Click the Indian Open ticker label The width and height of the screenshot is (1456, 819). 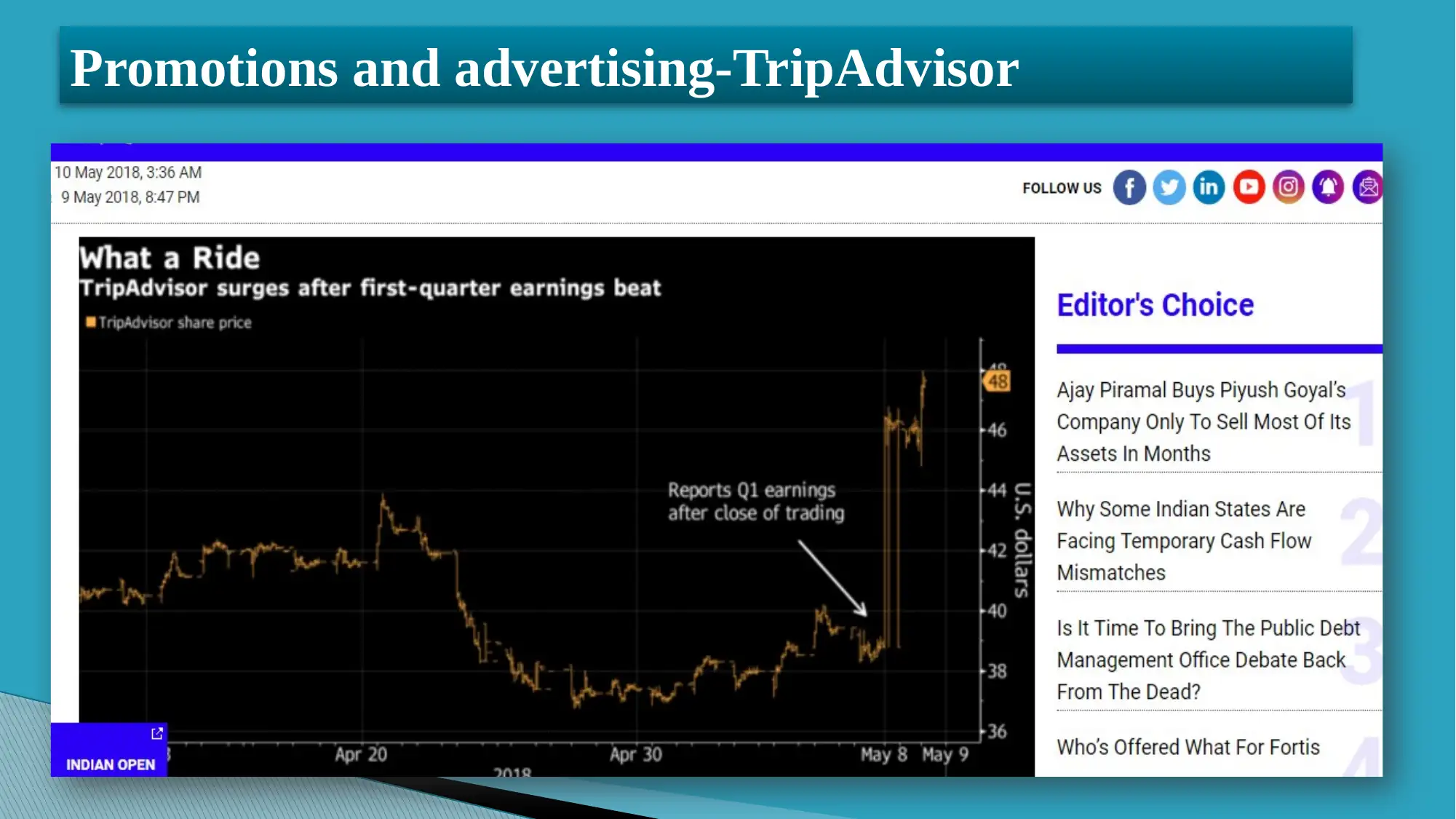point(110,764)
